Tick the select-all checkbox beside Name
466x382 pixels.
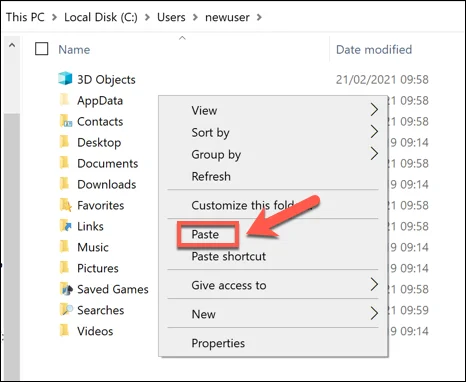42,49
